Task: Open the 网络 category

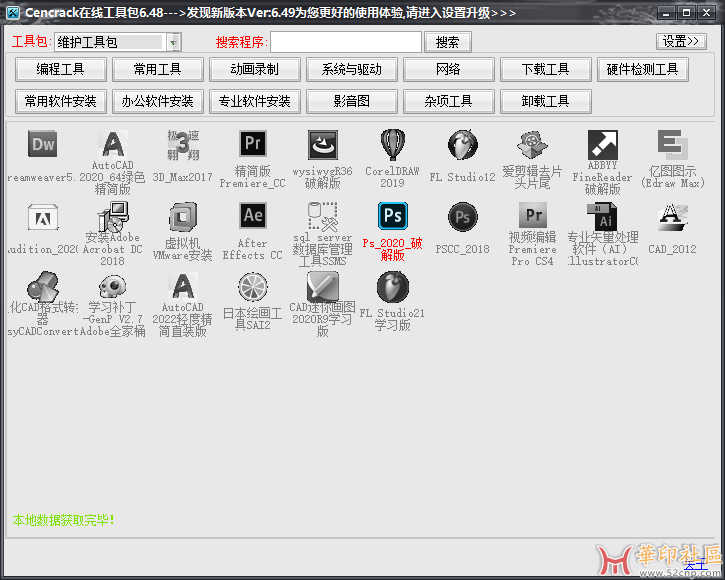Action: pos(449,69)
